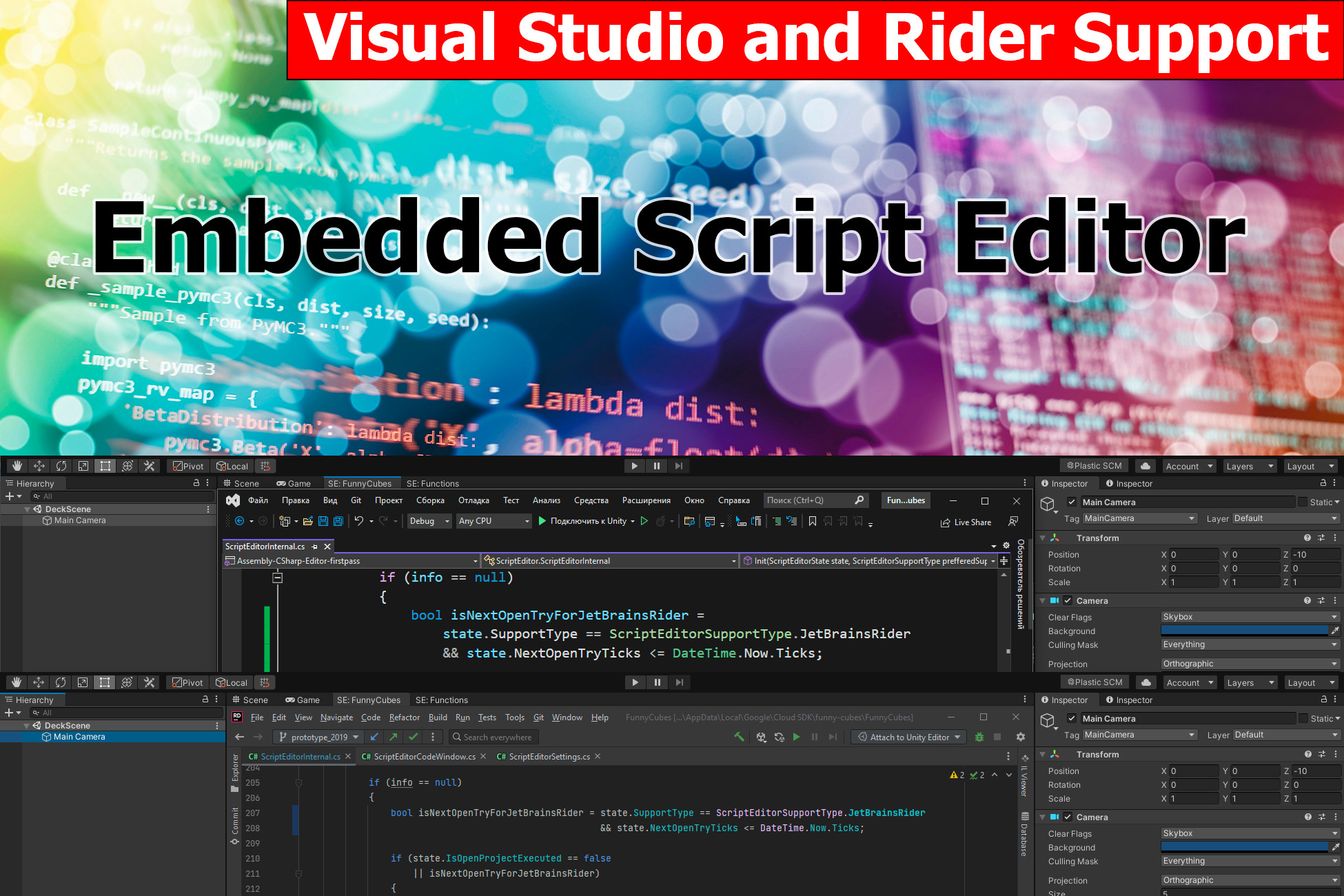Image resolution: width=1344 pixels, height=896 pixels.
Task: Open the Refactor menu in Rider
Action: pyautogui.click(x=405, y=717)
